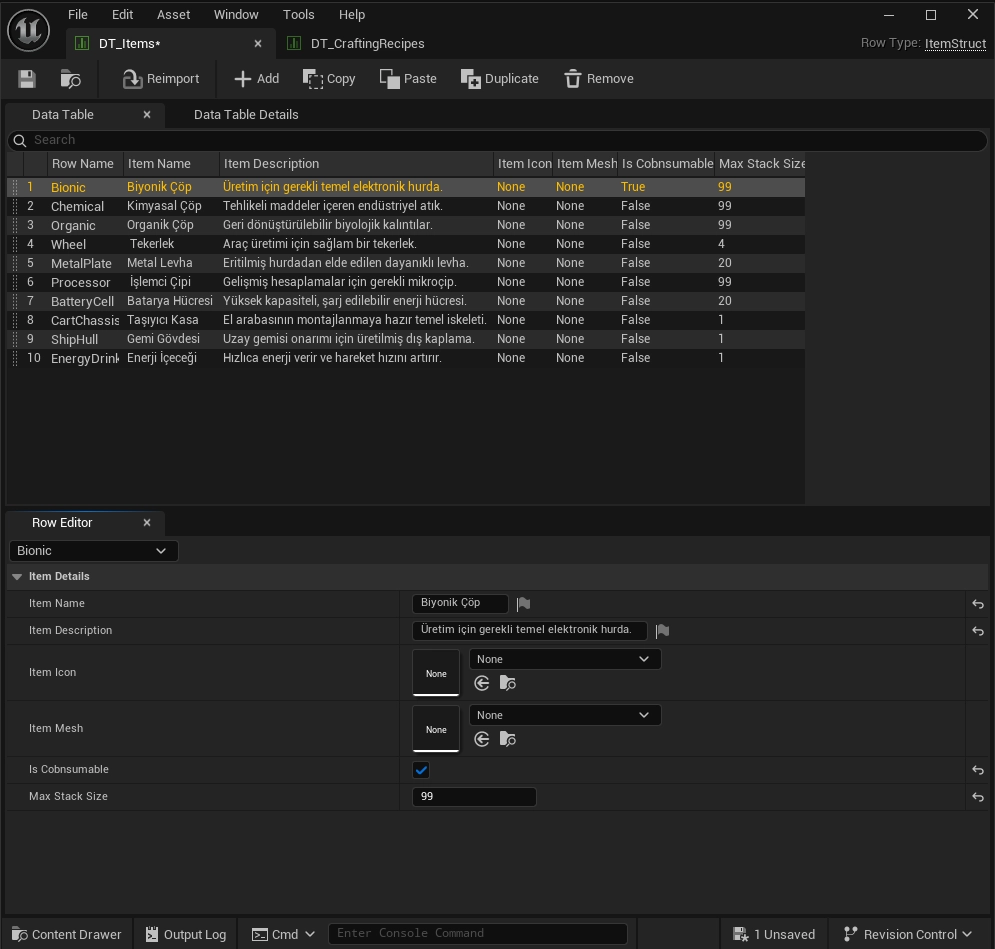Add a new row with the Add button
The width and height of the screenshot is (995, 949).
coord(256,79)
